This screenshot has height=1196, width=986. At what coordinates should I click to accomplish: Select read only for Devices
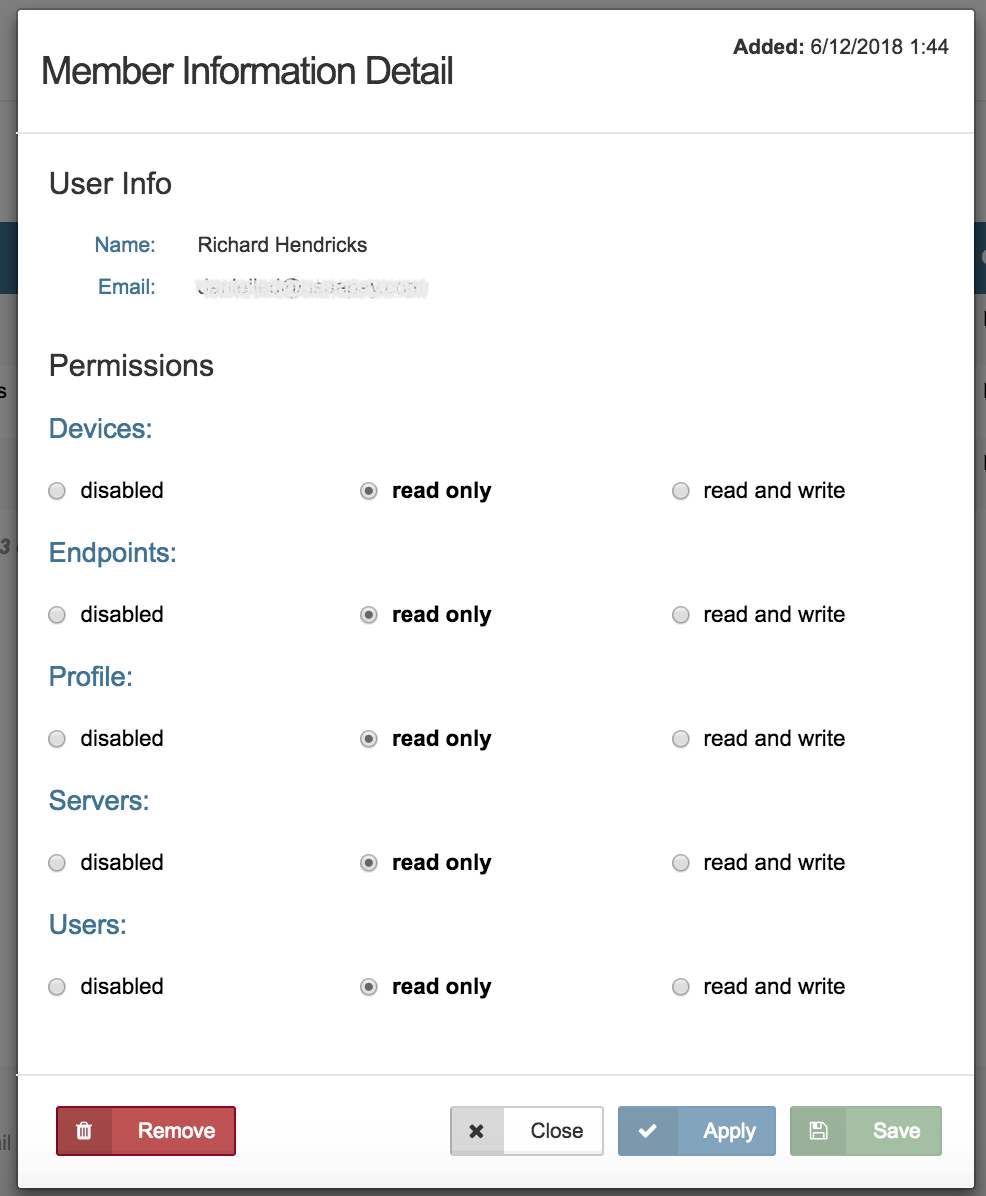369,491
